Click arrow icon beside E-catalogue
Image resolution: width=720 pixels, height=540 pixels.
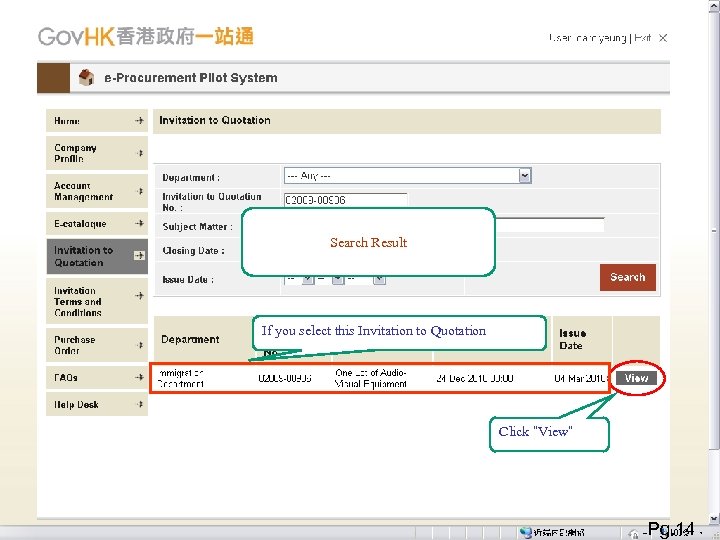coord(139,223)
